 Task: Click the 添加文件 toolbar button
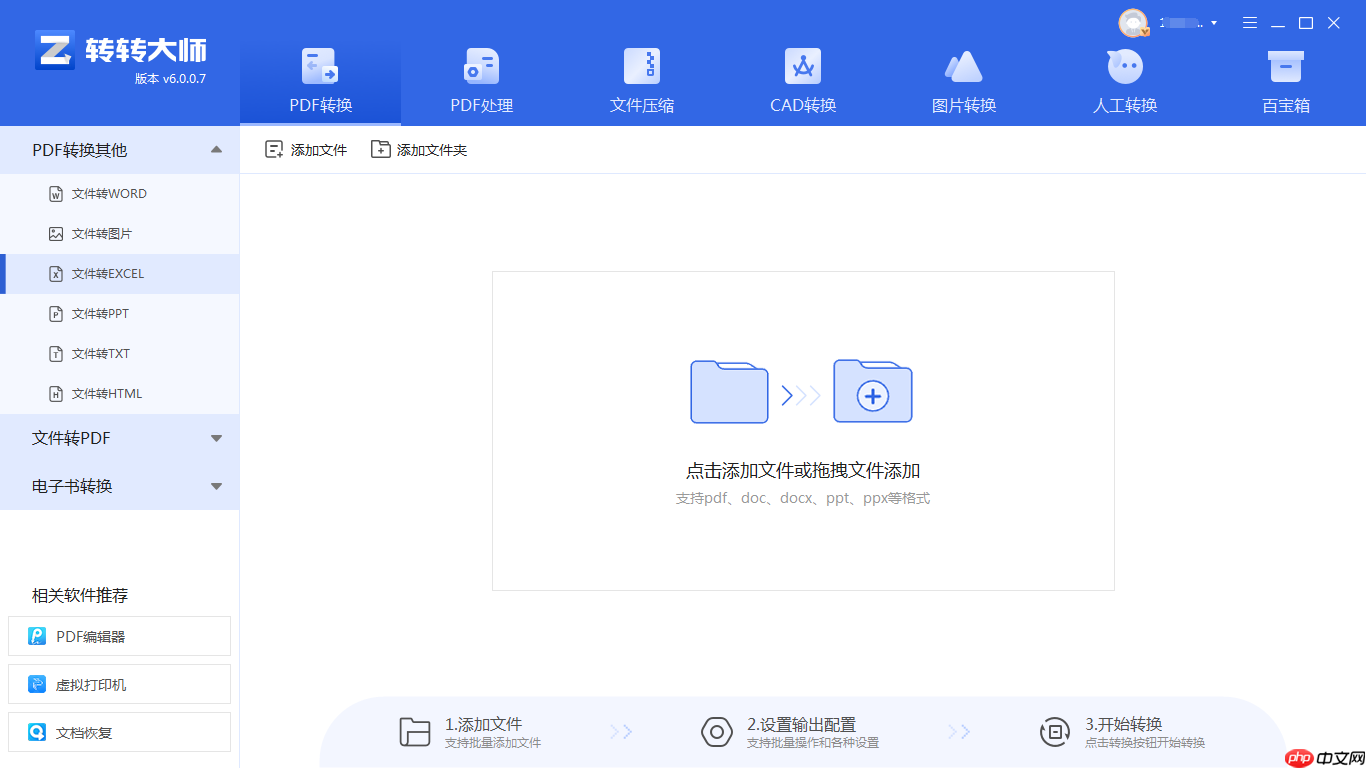point(306,150)
